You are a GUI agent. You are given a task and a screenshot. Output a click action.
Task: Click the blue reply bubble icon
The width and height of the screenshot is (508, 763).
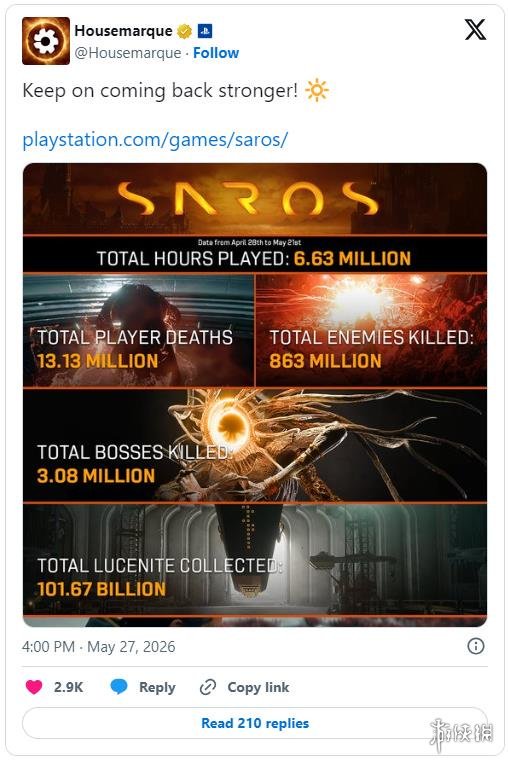[x=119, y=687]
